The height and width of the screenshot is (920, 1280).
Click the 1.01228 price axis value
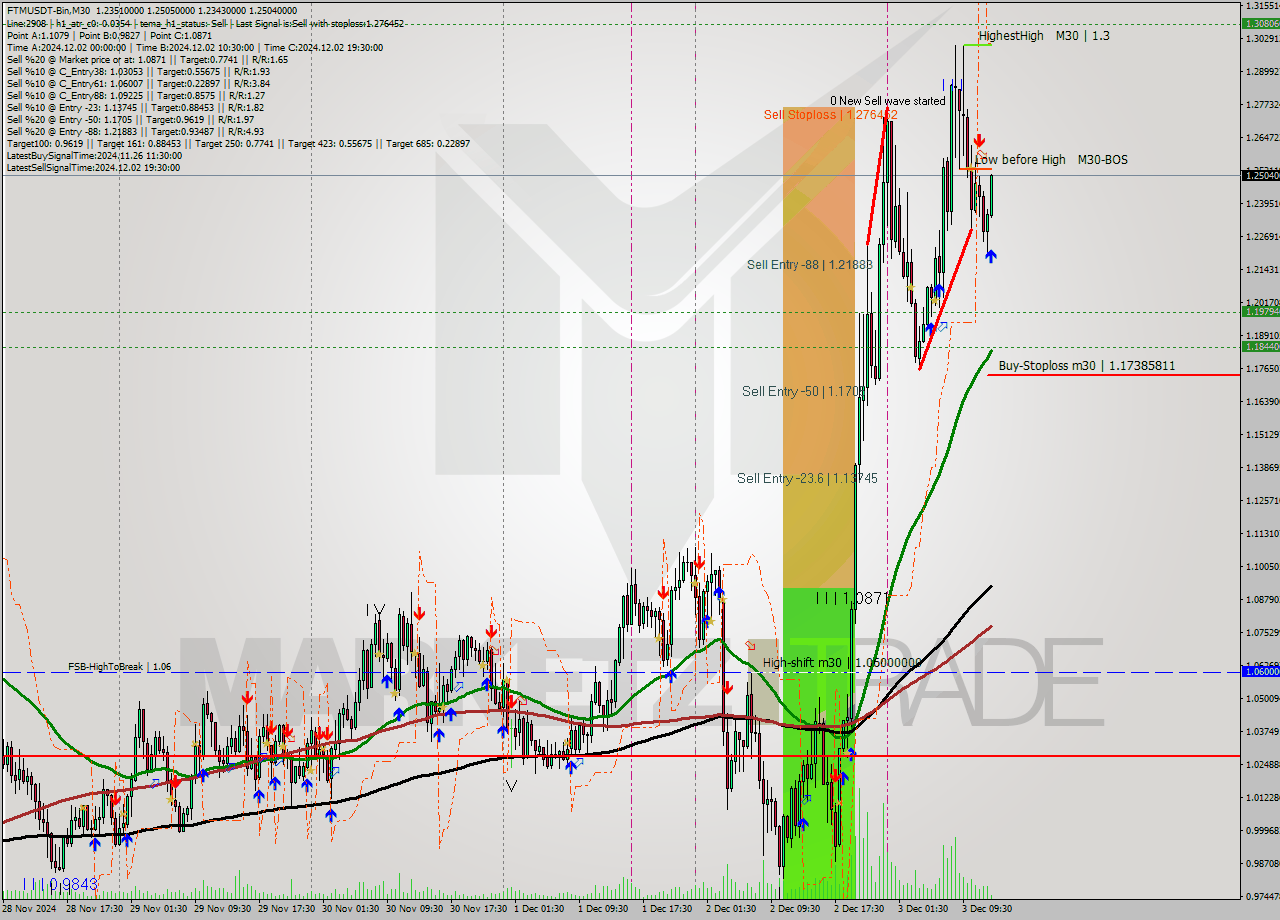(x=1262, y=798)
